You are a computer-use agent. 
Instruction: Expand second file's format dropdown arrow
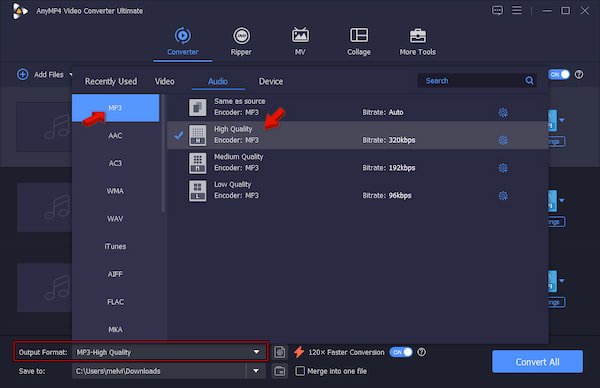pos(562,201)
